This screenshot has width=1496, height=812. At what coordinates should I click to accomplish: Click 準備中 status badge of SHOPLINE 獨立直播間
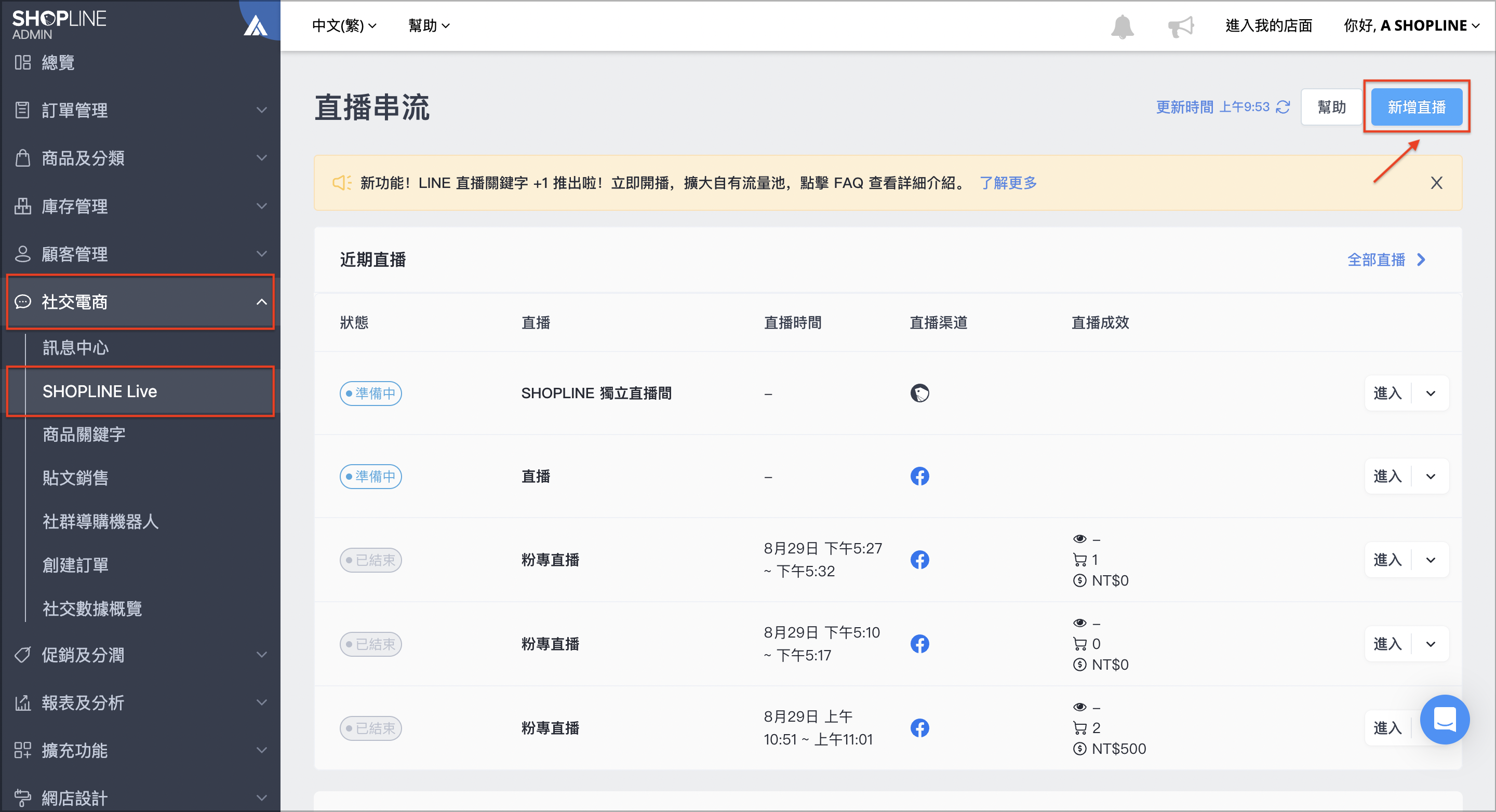click(370, 393)
